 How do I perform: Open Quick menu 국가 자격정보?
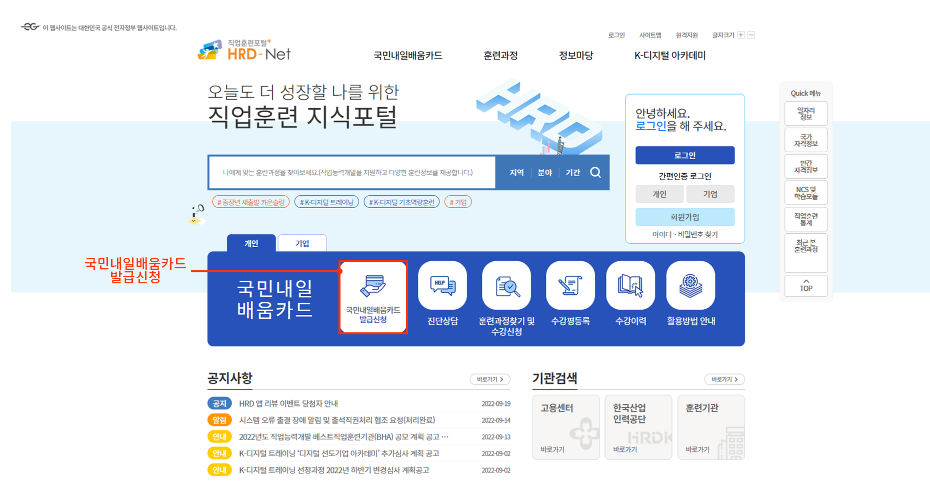805,140
